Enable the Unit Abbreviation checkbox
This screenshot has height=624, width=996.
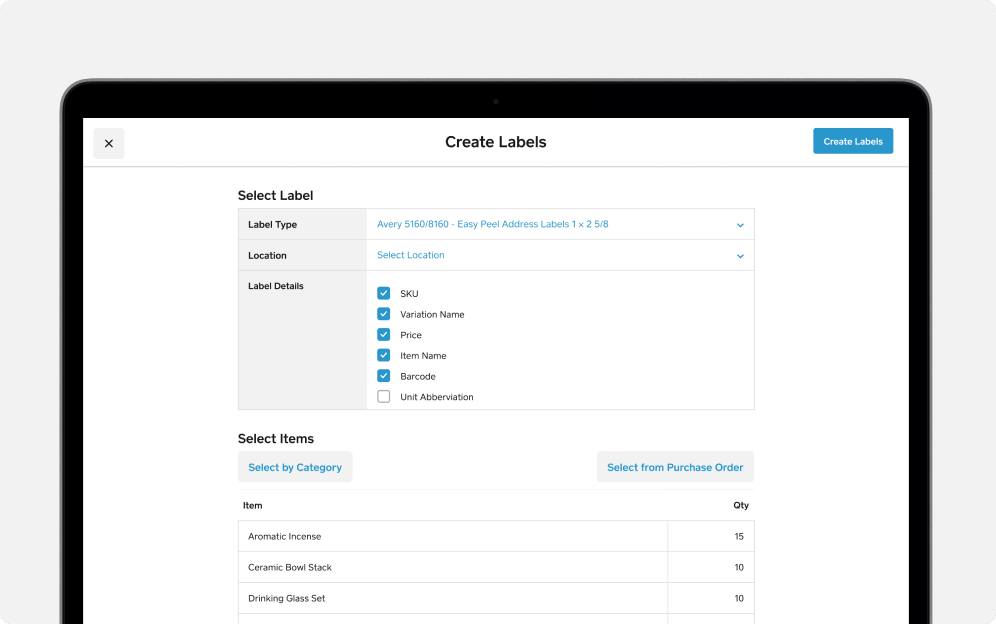point(383,396)
